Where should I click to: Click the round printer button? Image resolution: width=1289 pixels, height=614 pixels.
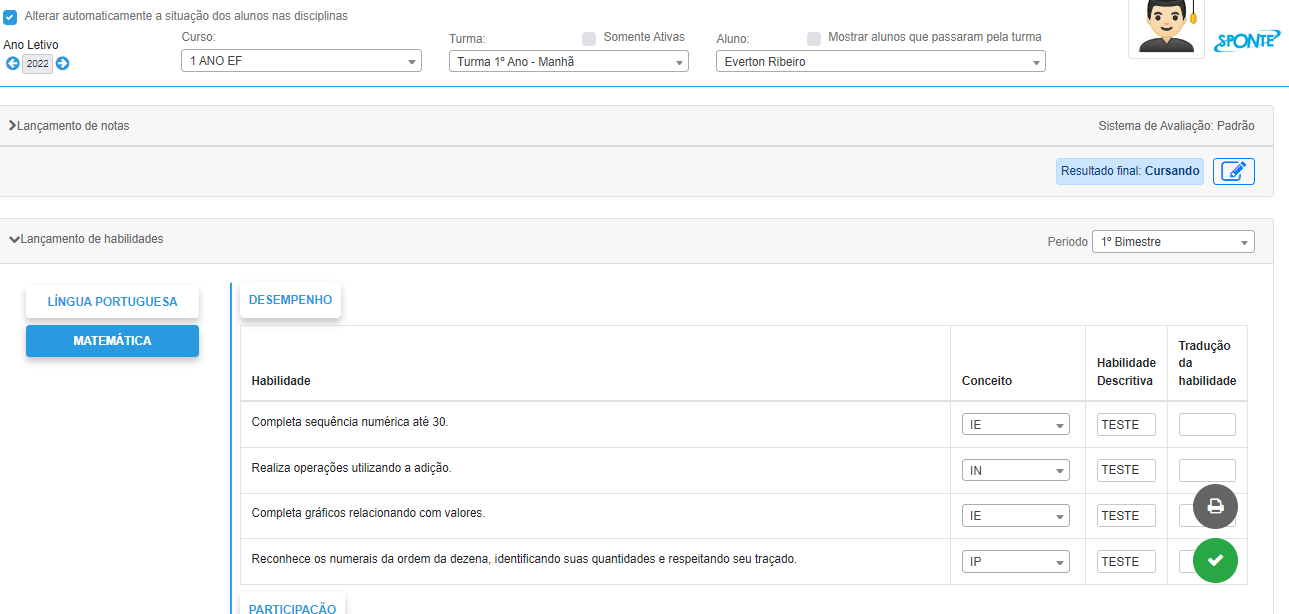[1215, 506]
